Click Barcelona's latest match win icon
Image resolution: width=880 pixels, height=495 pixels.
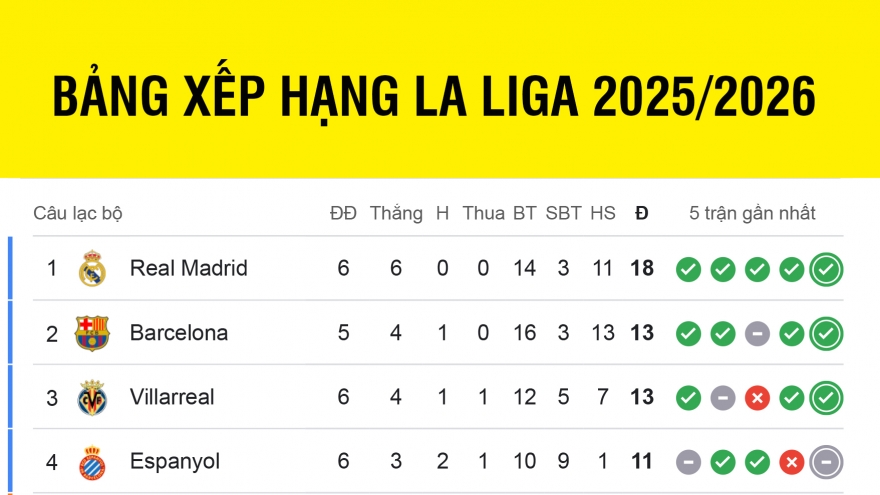pos(827,333)
